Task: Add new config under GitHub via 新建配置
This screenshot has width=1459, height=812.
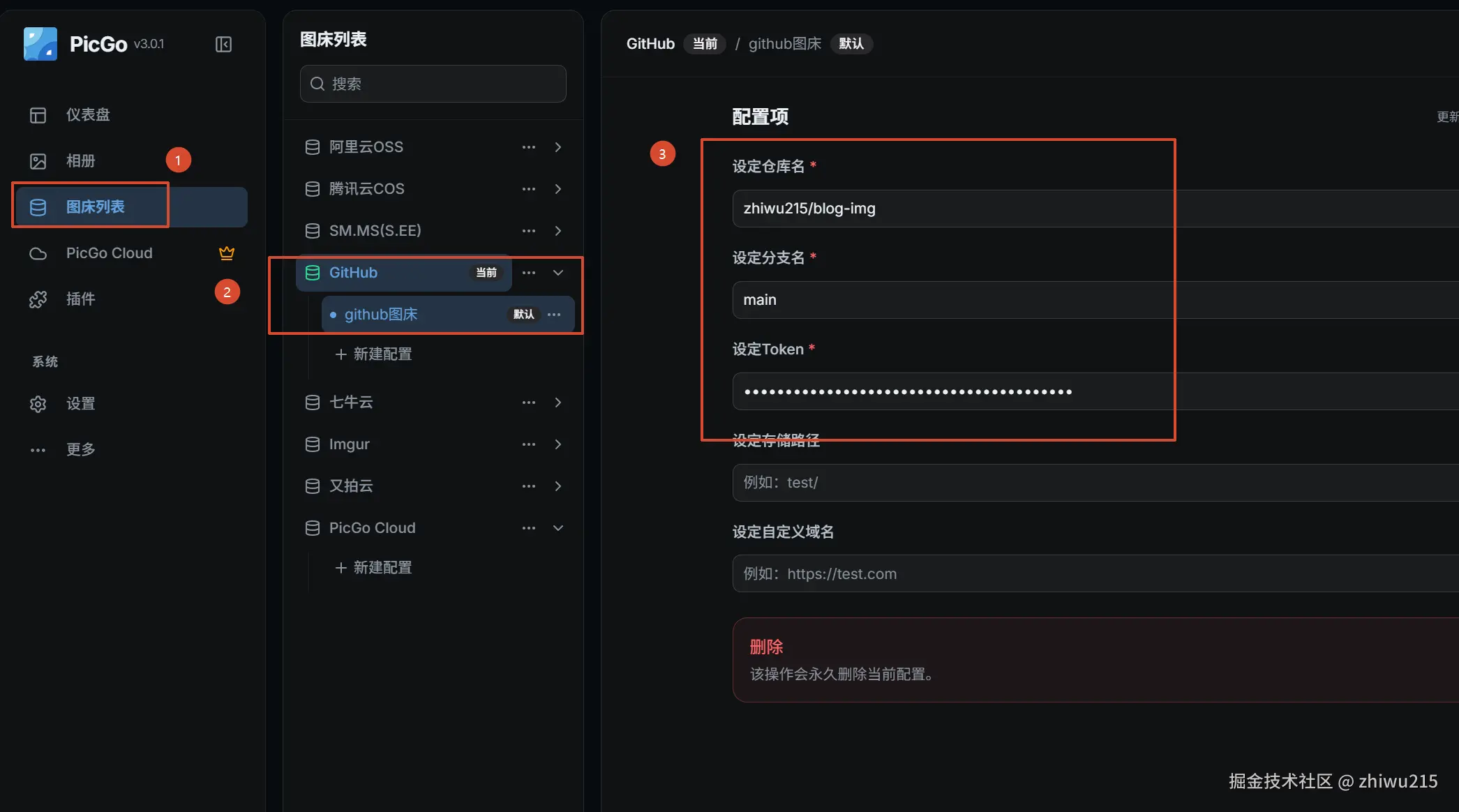Action: click(x=373, y=354)
